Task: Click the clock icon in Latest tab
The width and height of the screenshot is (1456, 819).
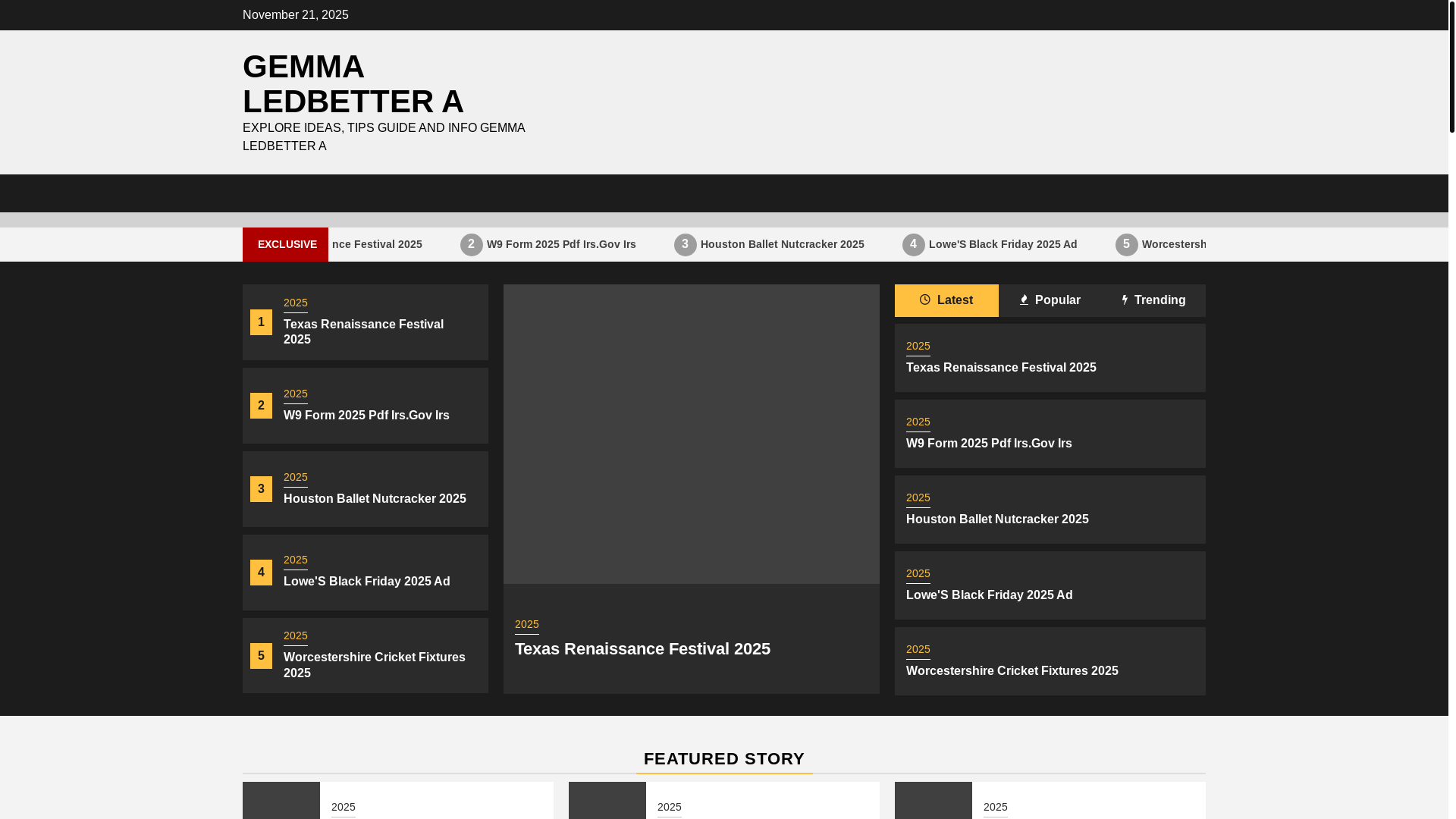Action: click(x=925, y=300)
